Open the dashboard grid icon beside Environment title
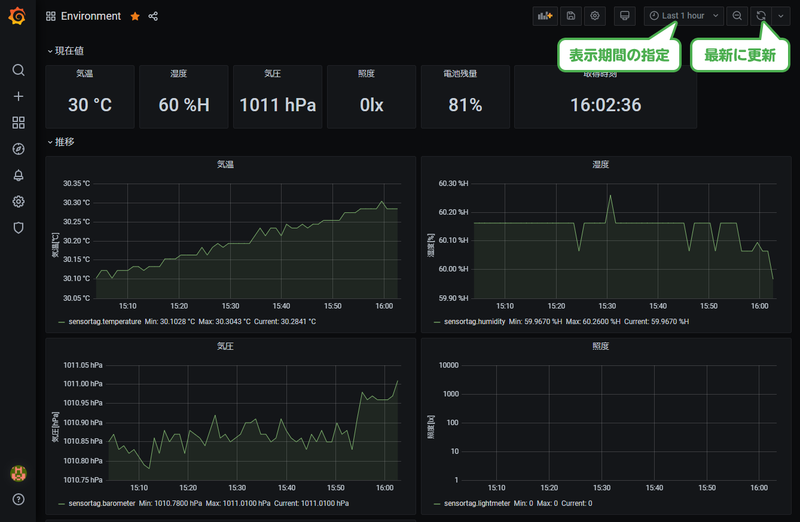Image resolution: width=800 pixels, height=522 pixels. (51, 16)
